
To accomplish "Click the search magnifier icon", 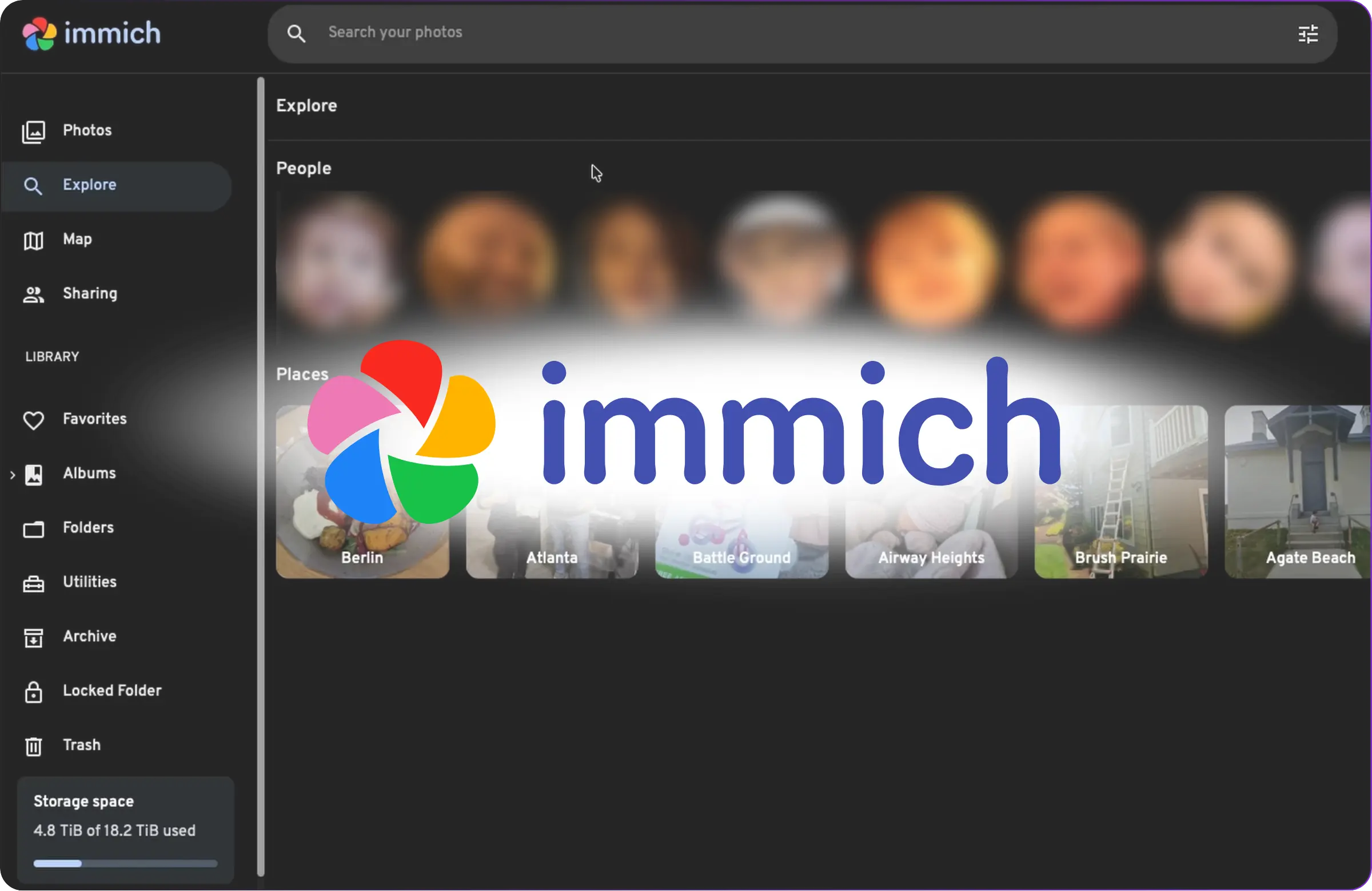I will click(x=296, y=33).
